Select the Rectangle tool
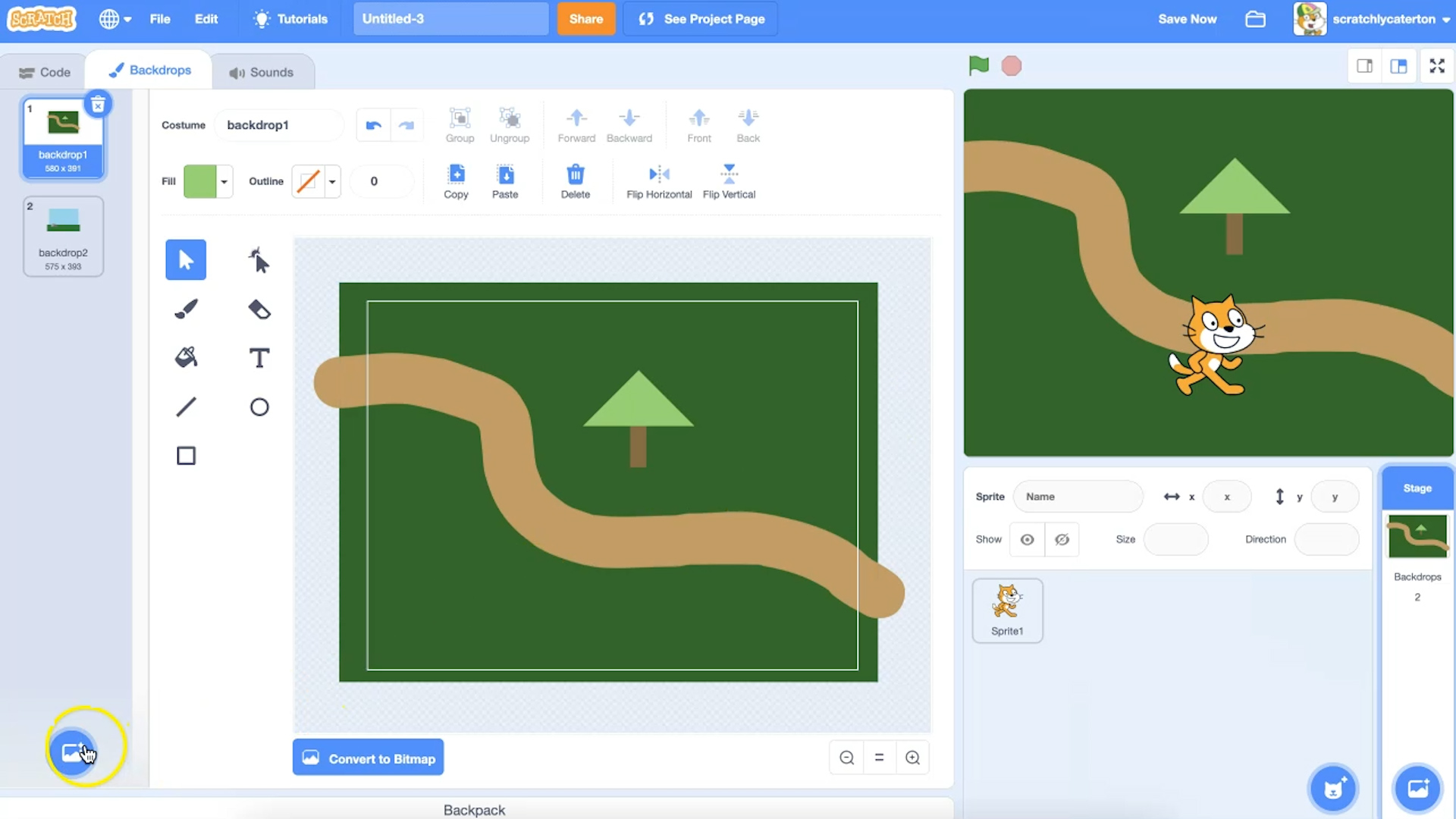 186,456
